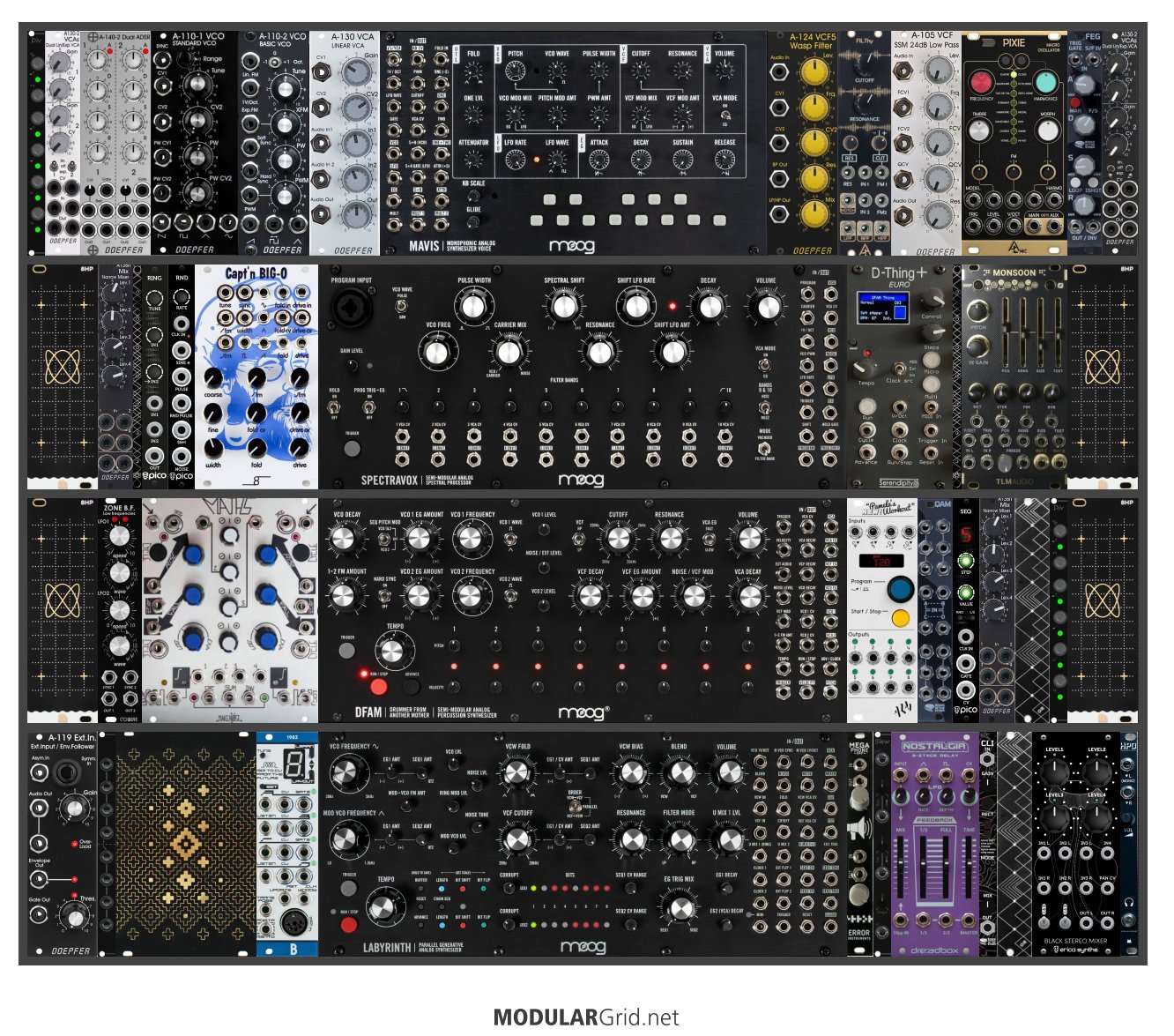
Task: Tap the green STEP button on Pico SEQ
Action: click(x=966, y=562)
